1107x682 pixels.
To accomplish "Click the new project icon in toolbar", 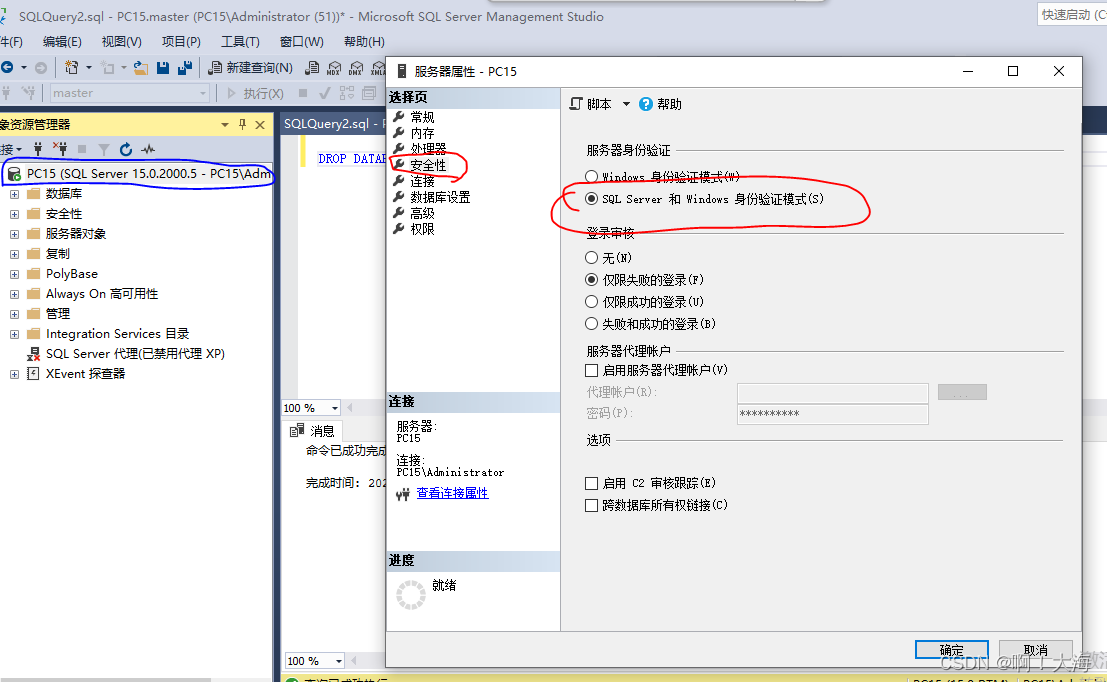I will point(71,68).
